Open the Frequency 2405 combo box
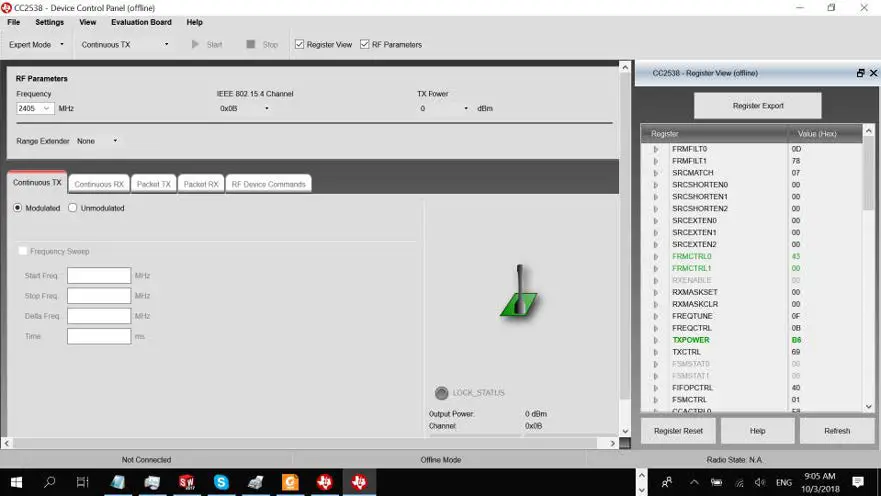The width and height of the screenshot is (881, 496). coord(35,108)
